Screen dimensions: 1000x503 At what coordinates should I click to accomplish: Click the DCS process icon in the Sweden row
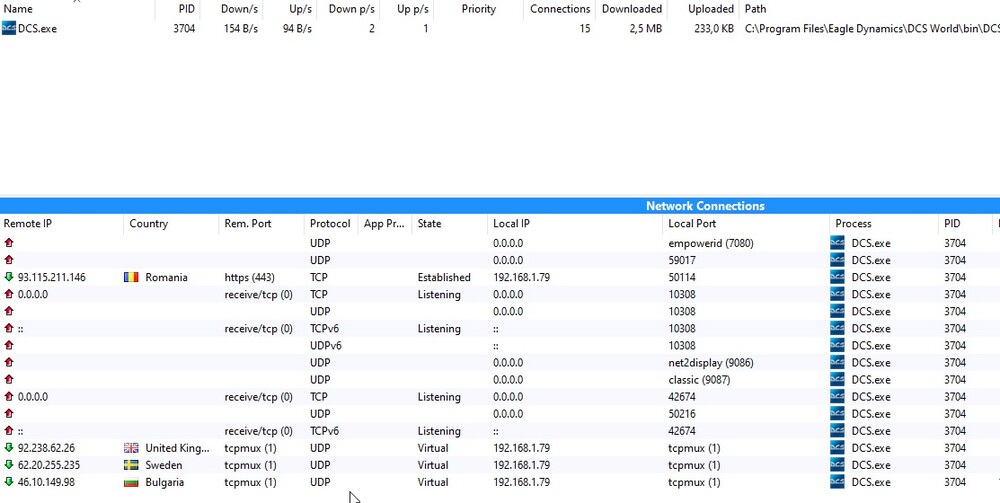pos(837,465)
